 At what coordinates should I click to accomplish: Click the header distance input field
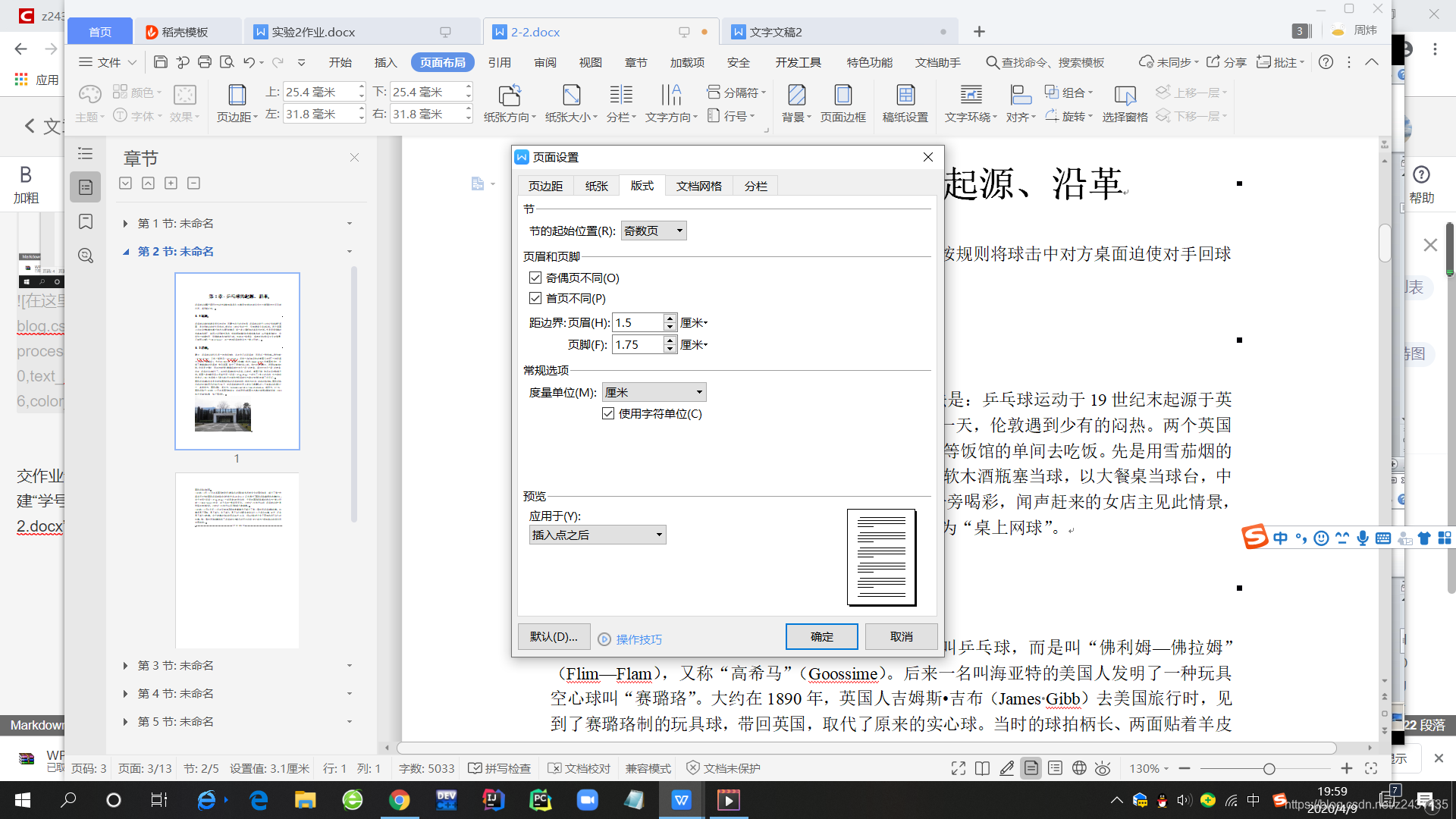pos(638,323)
